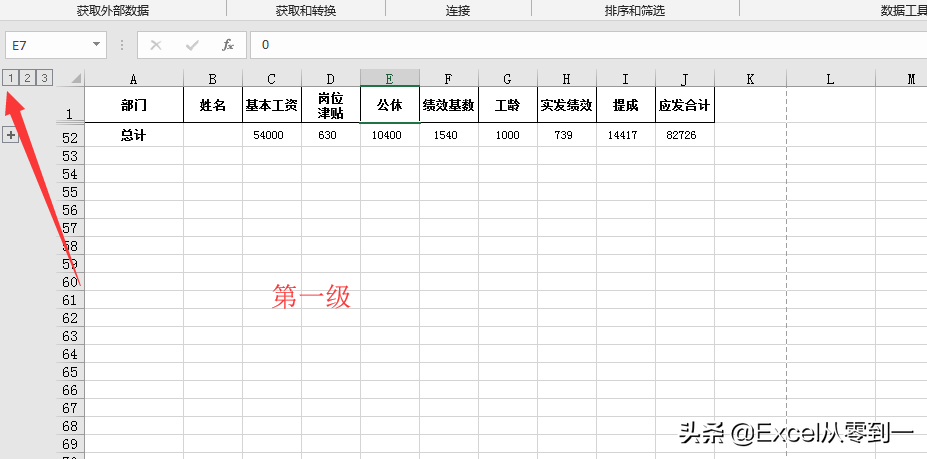
Task: Select row 52 header
Action: tap(70, 137)
